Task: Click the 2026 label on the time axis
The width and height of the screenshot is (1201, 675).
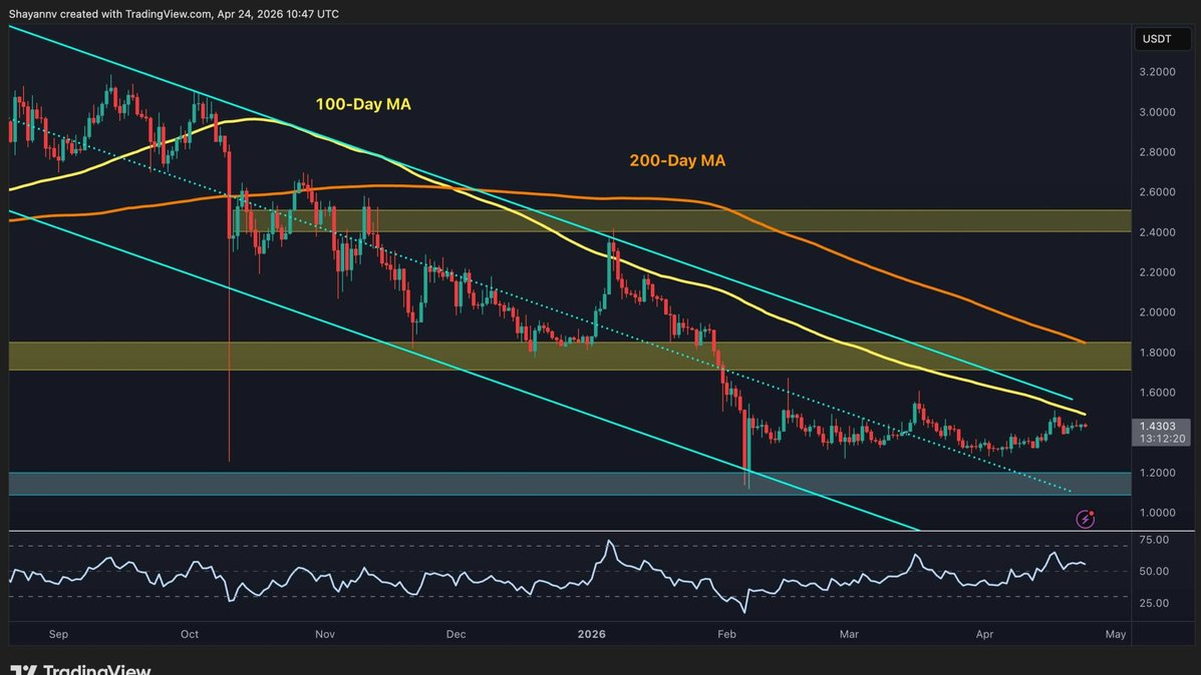Action: (592, 634)
